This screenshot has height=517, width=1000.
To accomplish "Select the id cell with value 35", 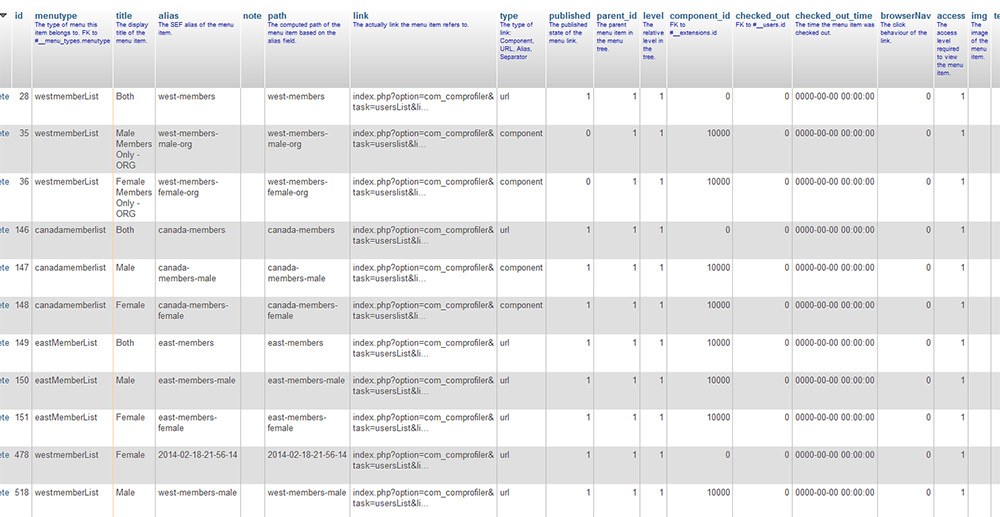I will pyautogui.click(x=24, y=133).
